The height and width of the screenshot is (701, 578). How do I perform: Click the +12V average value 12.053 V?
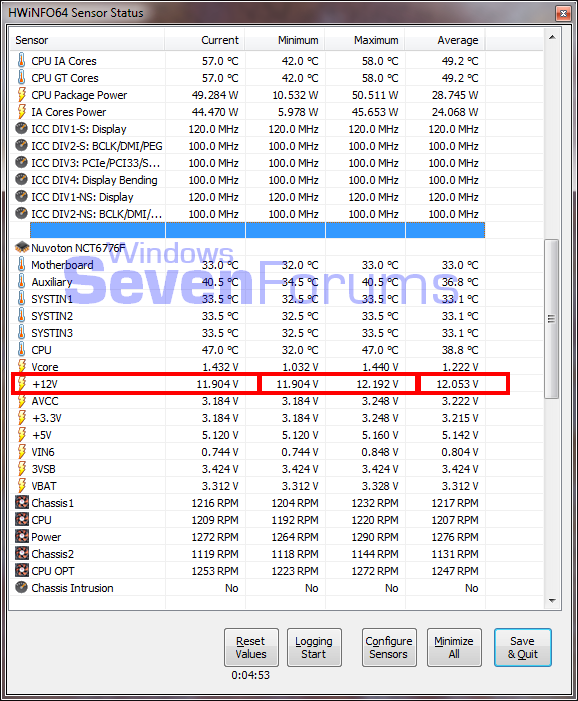tap(457, 384)
